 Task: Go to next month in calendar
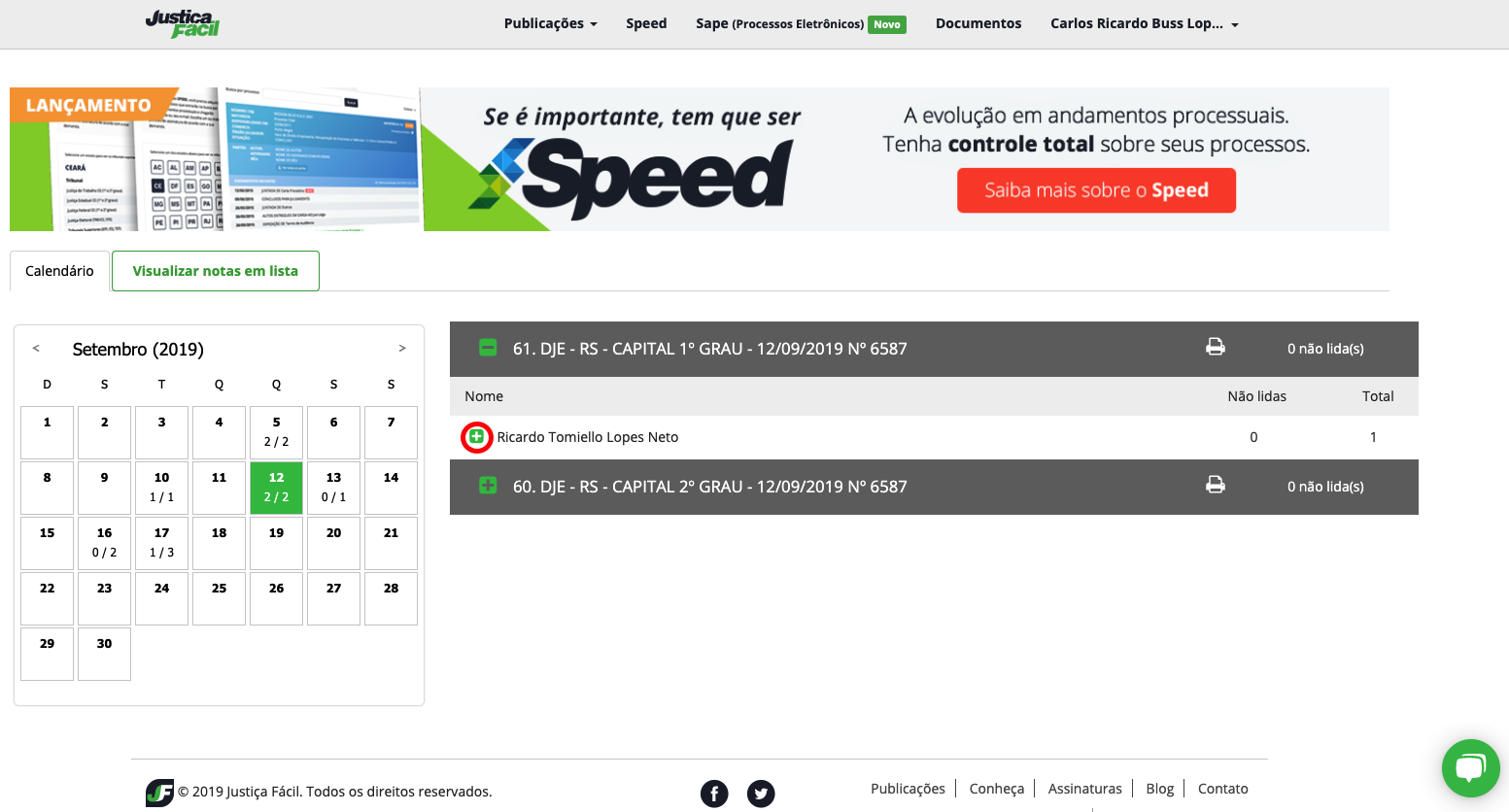402,348
